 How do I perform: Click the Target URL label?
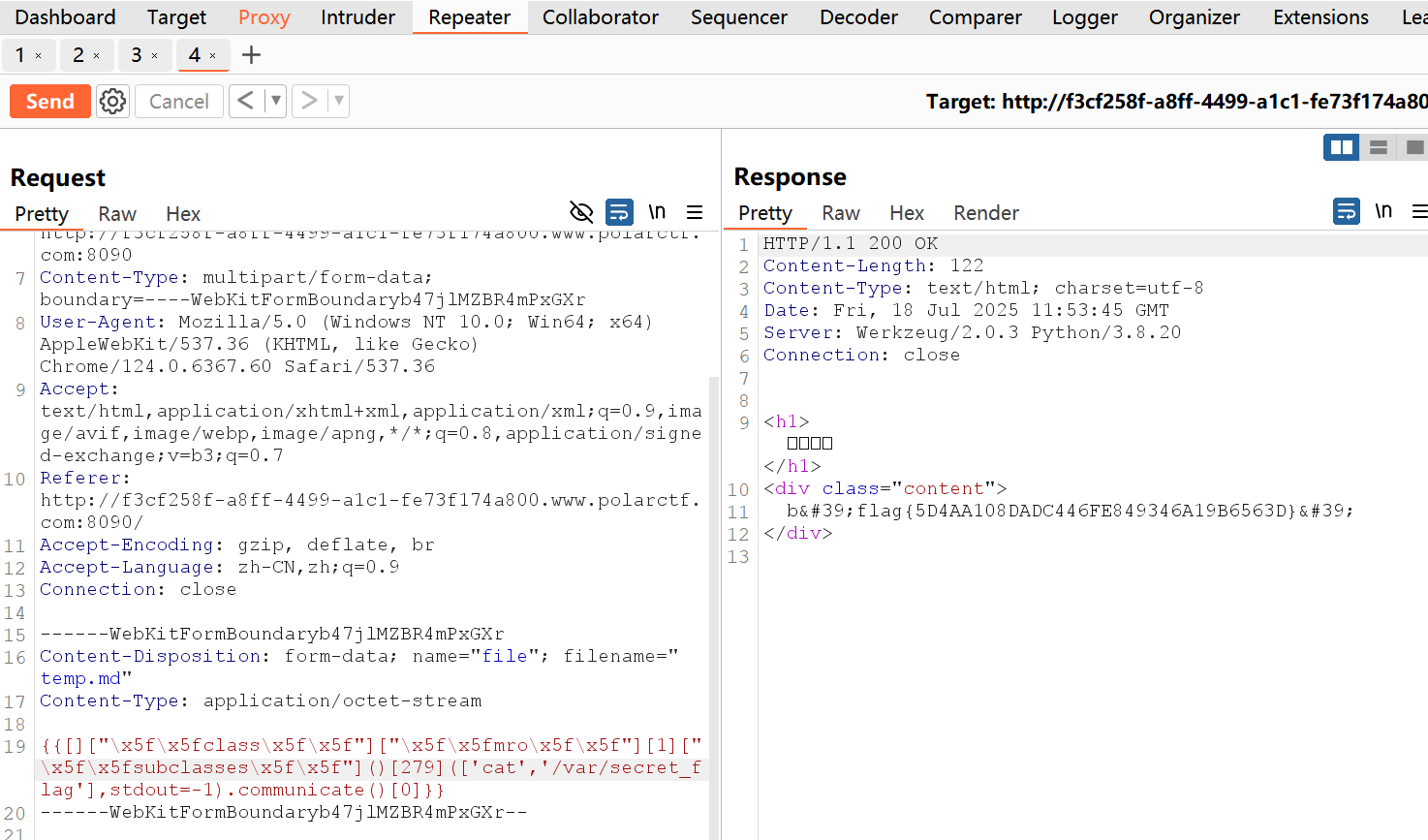(1176, 102)
